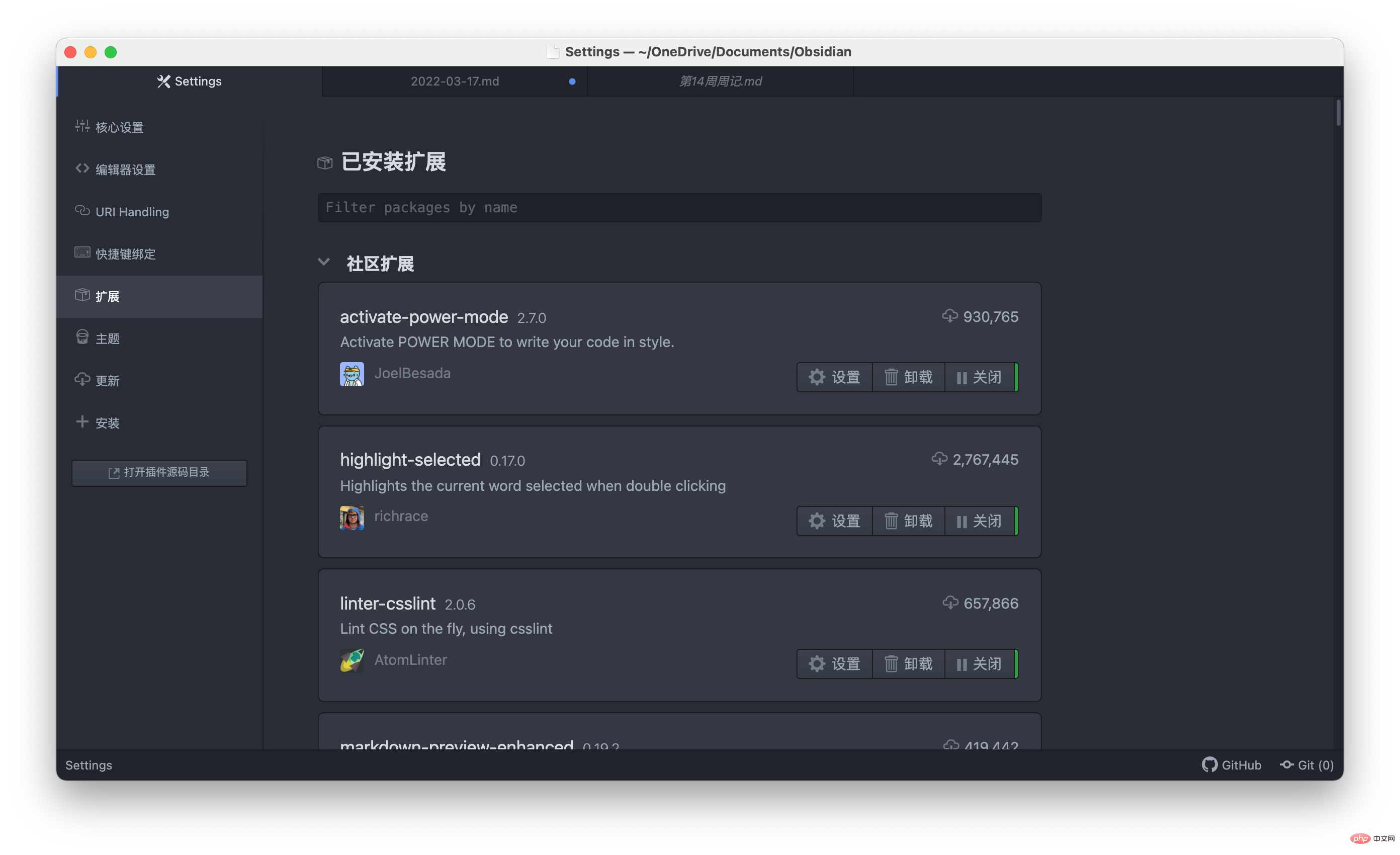Click the 2,767,445 download count
This screenshot has width=1400, height=855.
[985, 460]
